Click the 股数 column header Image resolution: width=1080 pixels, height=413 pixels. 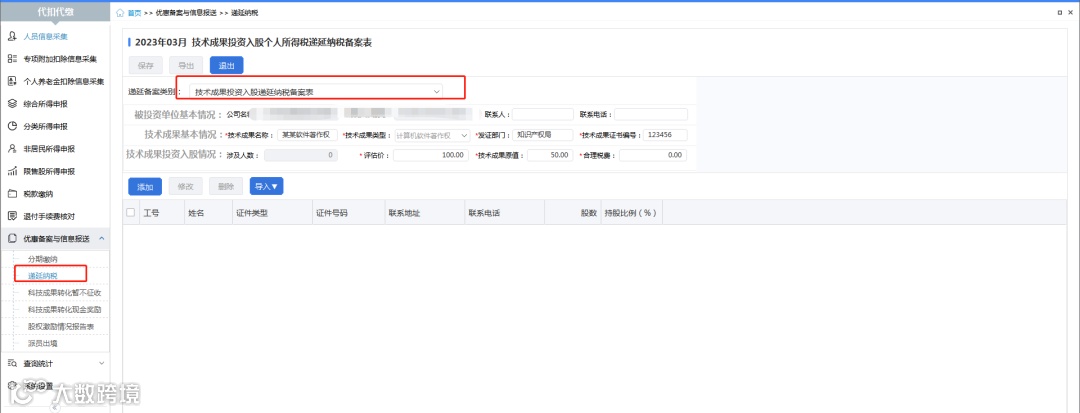point(572,213)
